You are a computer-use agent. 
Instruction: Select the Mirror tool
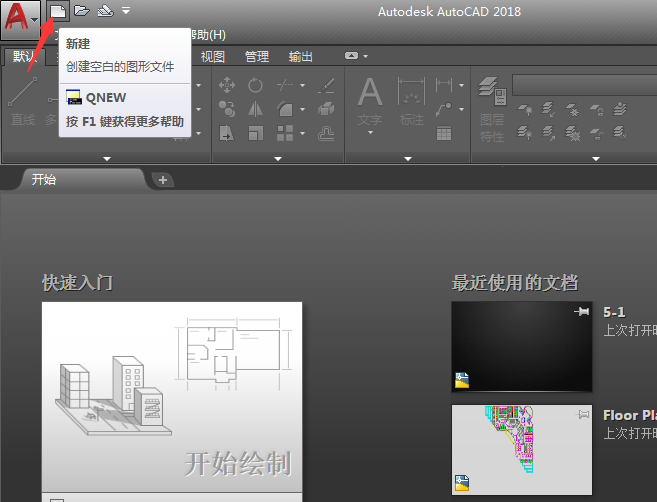[255, 109]
